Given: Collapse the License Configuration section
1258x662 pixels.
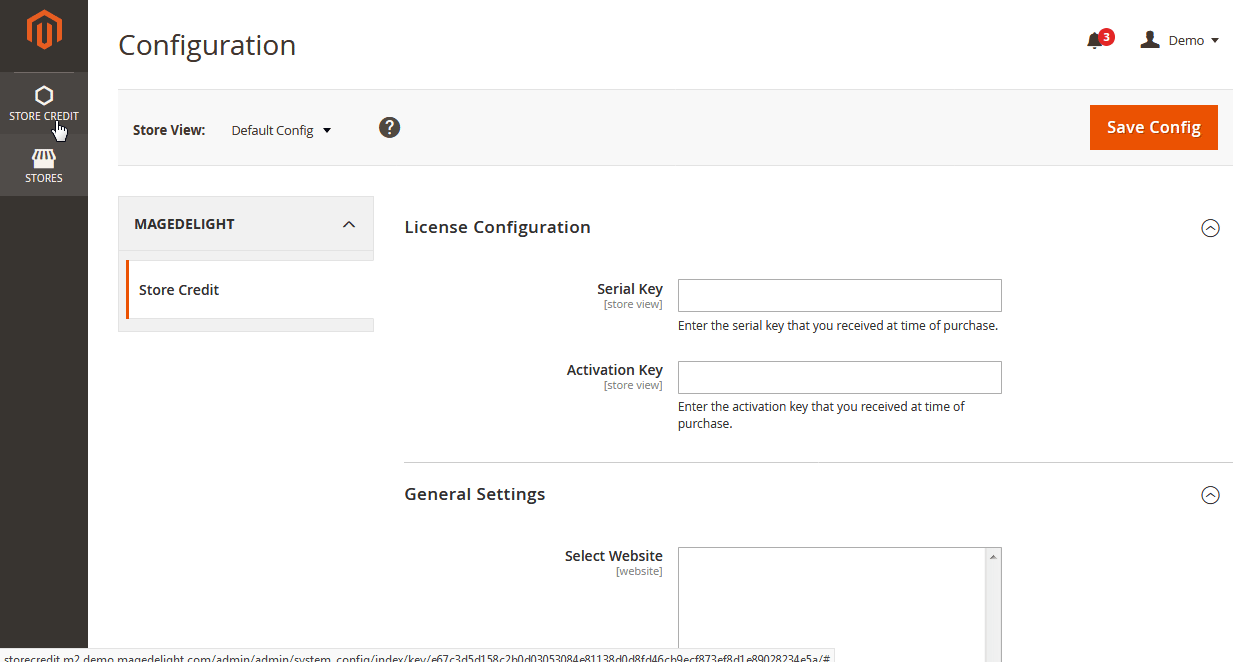Looking at the screenshot, I should click(x=1210, y=228).
